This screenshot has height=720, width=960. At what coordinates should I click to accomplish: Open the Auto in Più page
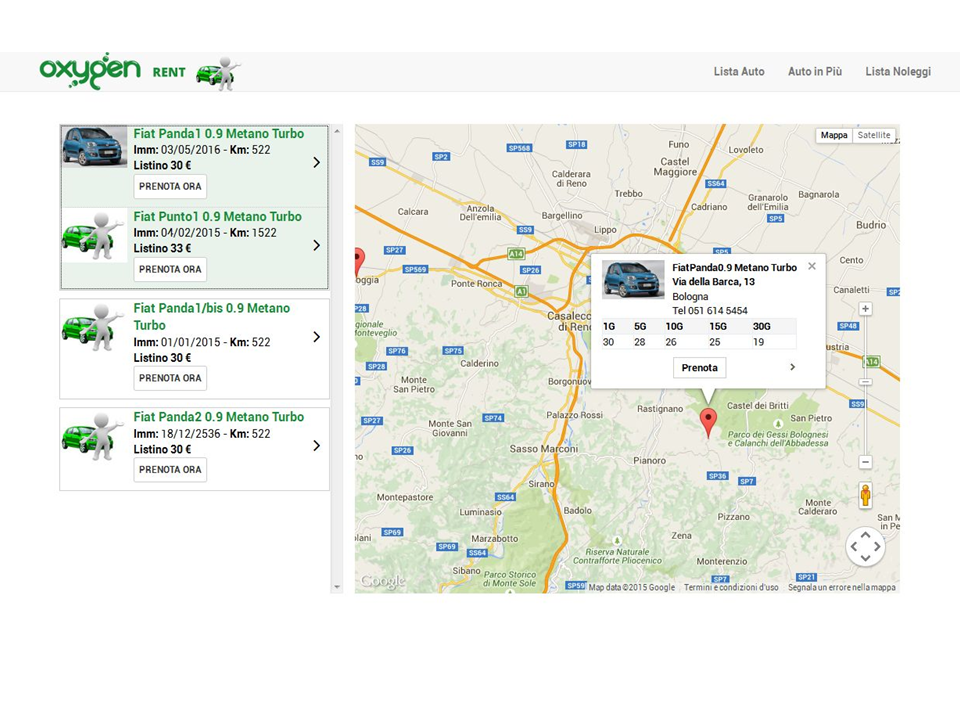tap(815, 72)
